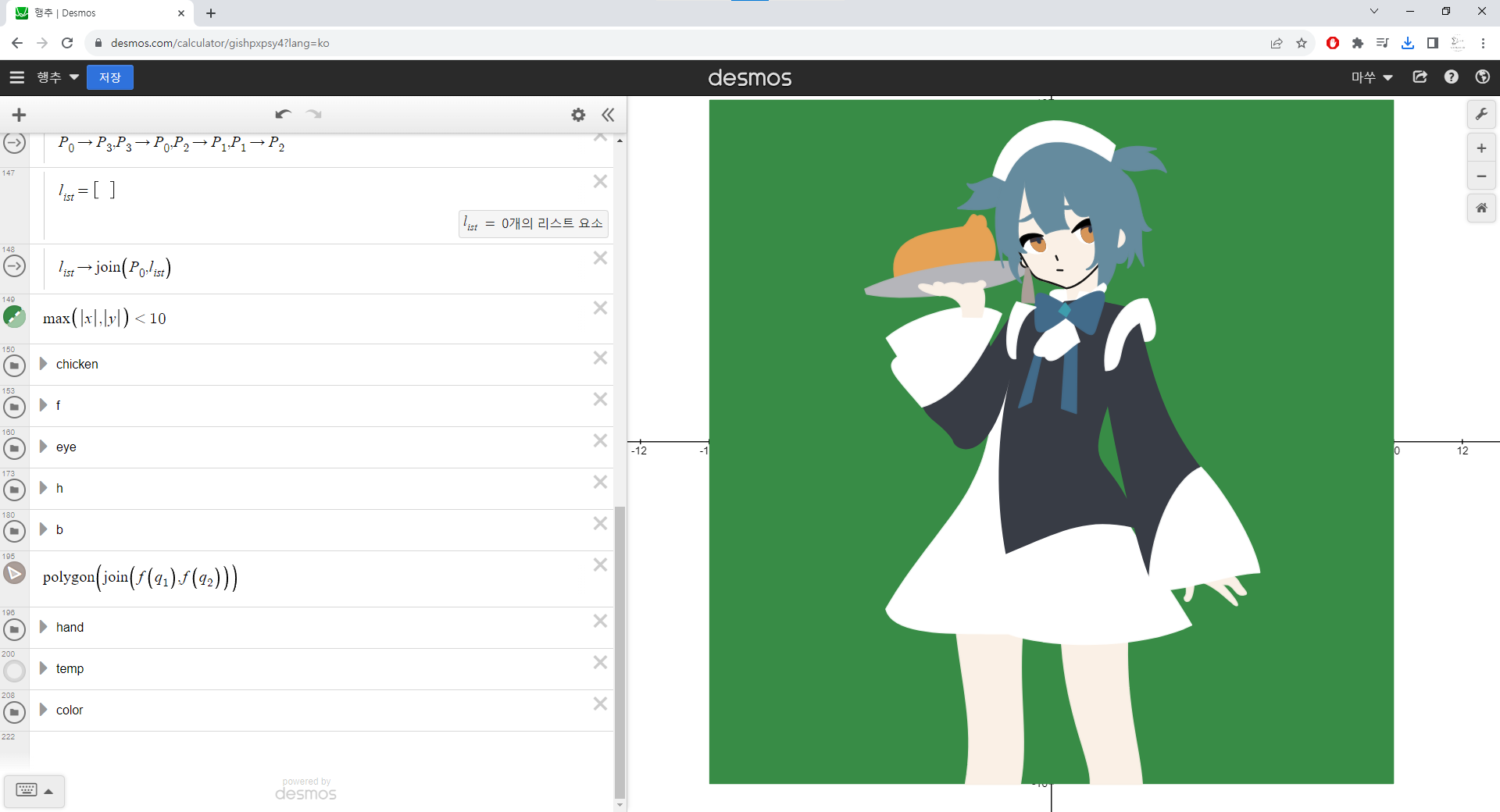Image resolution: width=1500 pixels, height=812 pixels.
Task: Open the Desmos hamburger menu
Action: [17, 77]
